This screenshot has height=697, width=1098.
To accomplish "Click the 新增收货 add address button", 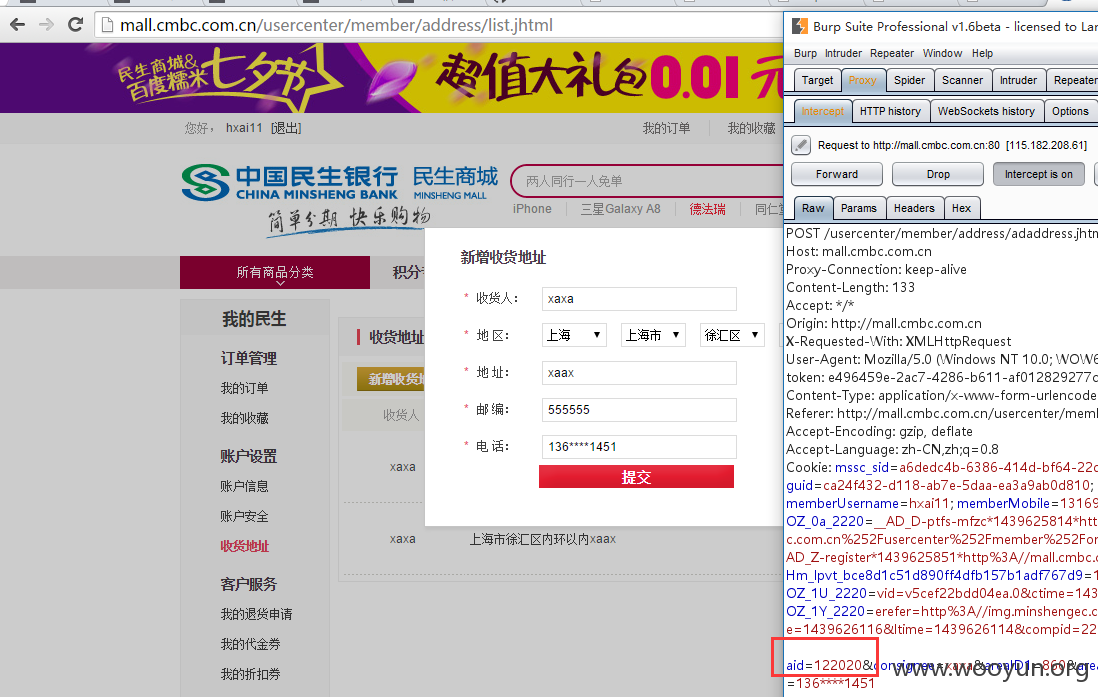I will click(391, 379).
